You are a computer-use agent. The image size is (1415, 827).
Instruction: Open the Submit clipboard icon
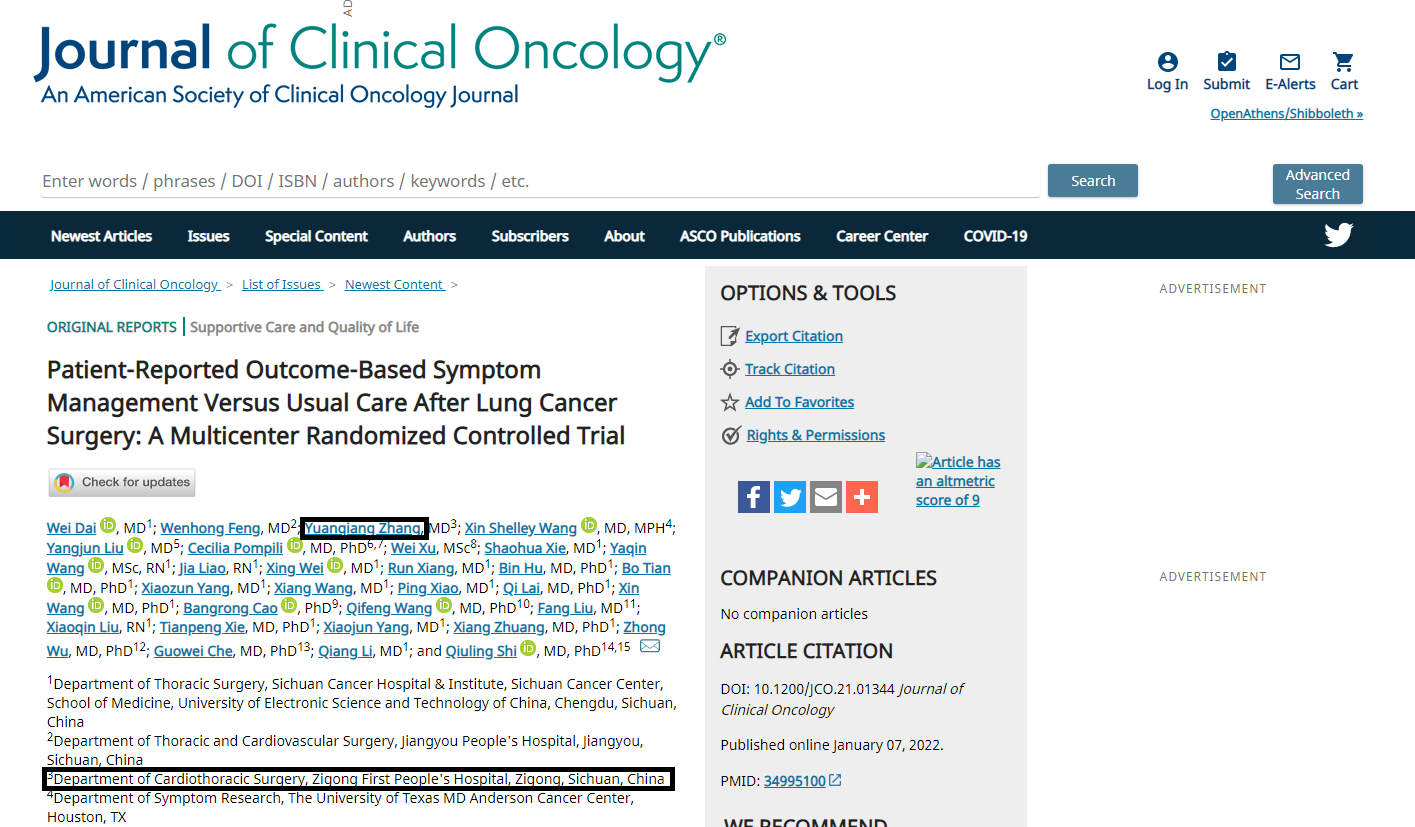tap(1226, 62)
